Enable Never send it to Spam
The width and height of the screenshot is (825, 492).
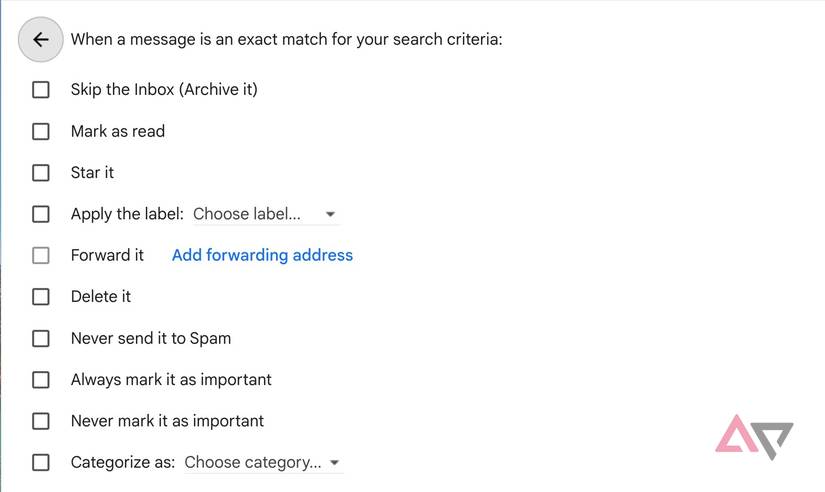41,338
